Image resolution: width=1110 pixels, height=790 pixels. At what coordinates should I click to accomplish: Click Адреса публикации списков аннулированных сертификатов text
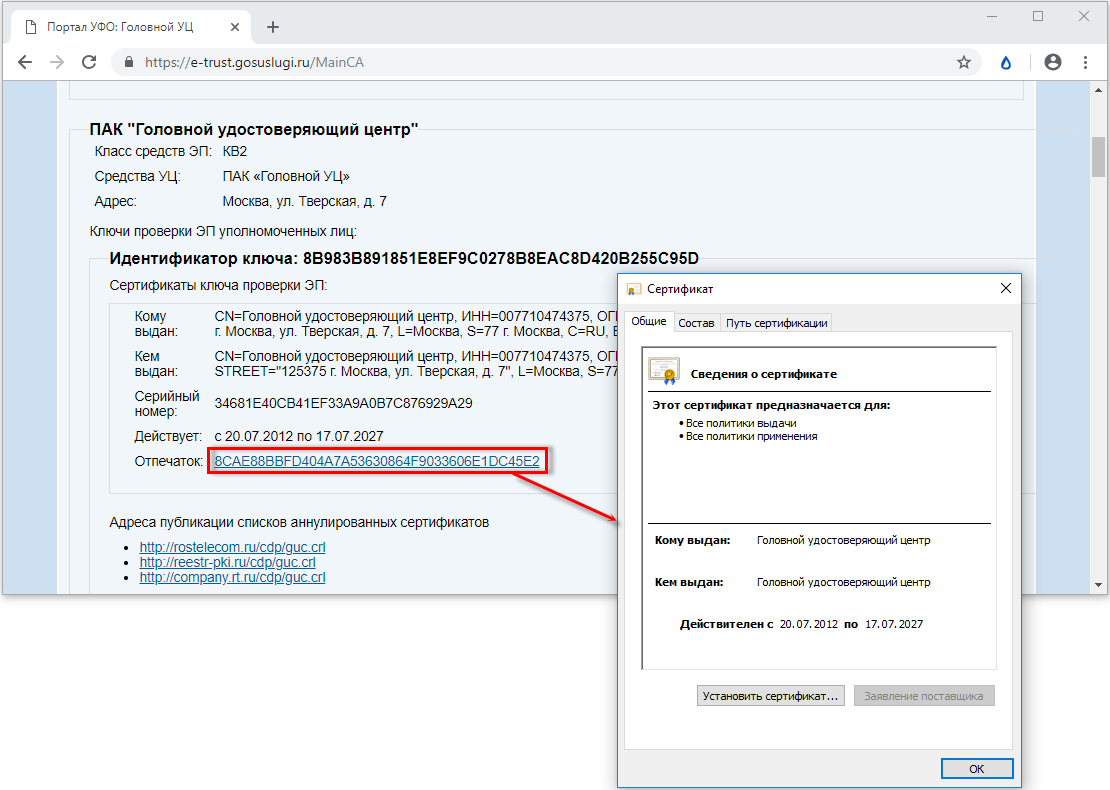coord(299,522)
